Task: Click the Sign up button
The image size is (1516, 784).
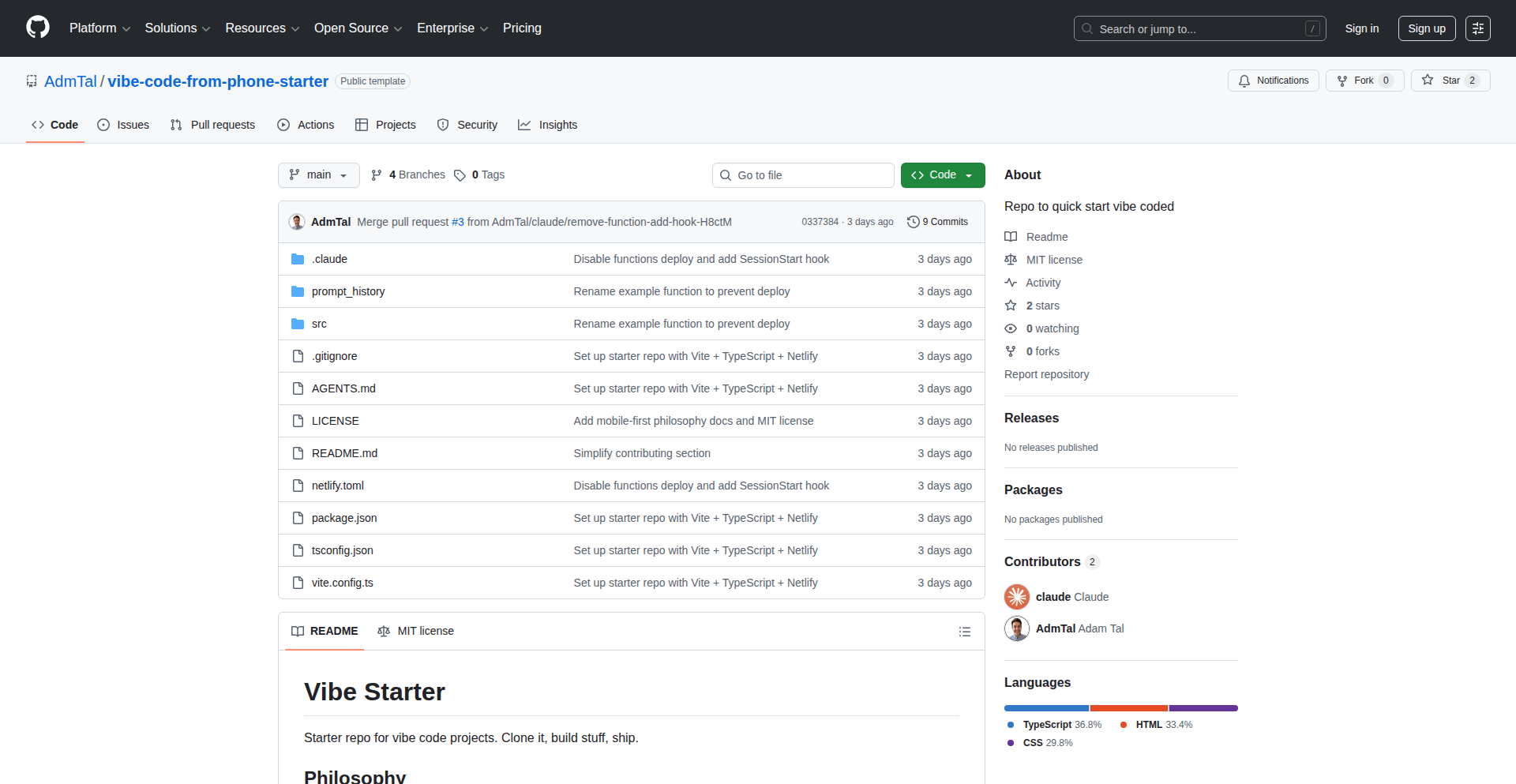Action: pyautogui.click(x=1427, y=28)
